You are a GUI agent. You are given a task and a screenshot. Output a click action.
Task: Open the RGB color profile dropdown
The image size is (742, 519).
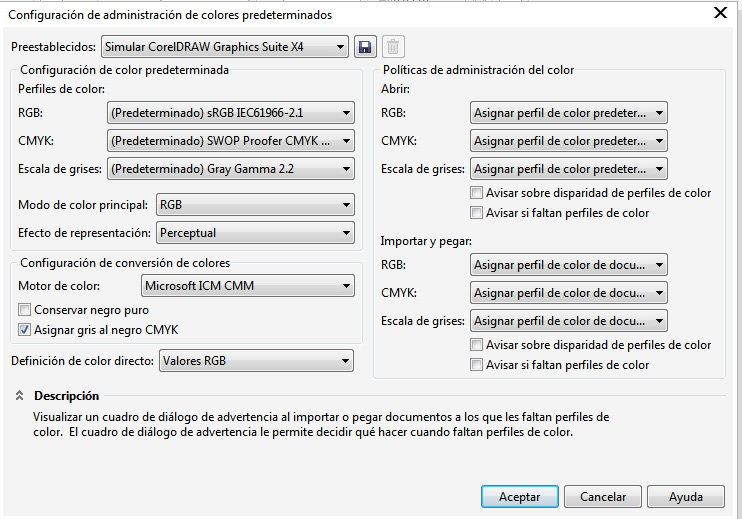230,113
